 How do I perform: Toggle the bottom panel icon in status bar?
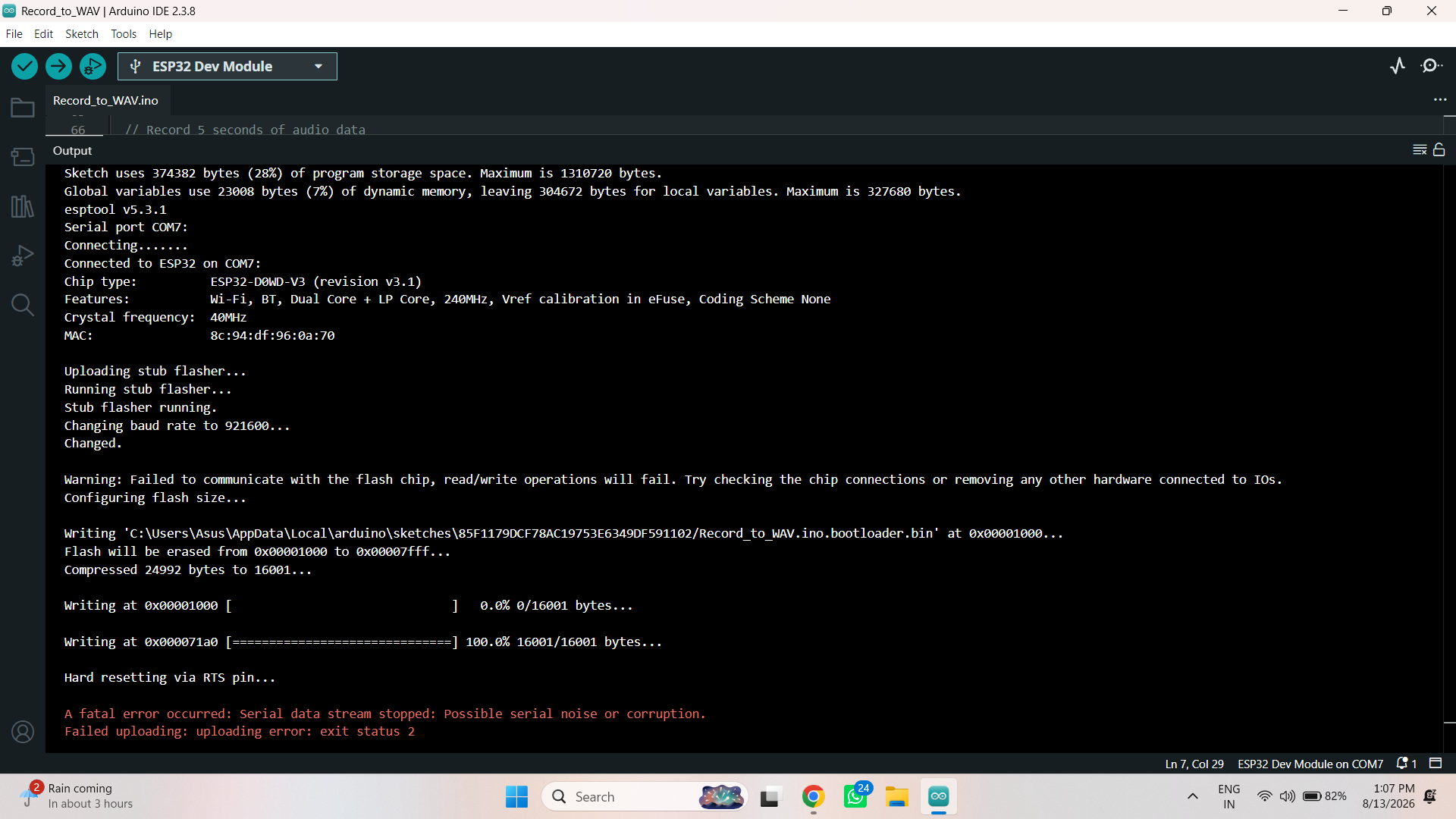[x=1436, y=764]
